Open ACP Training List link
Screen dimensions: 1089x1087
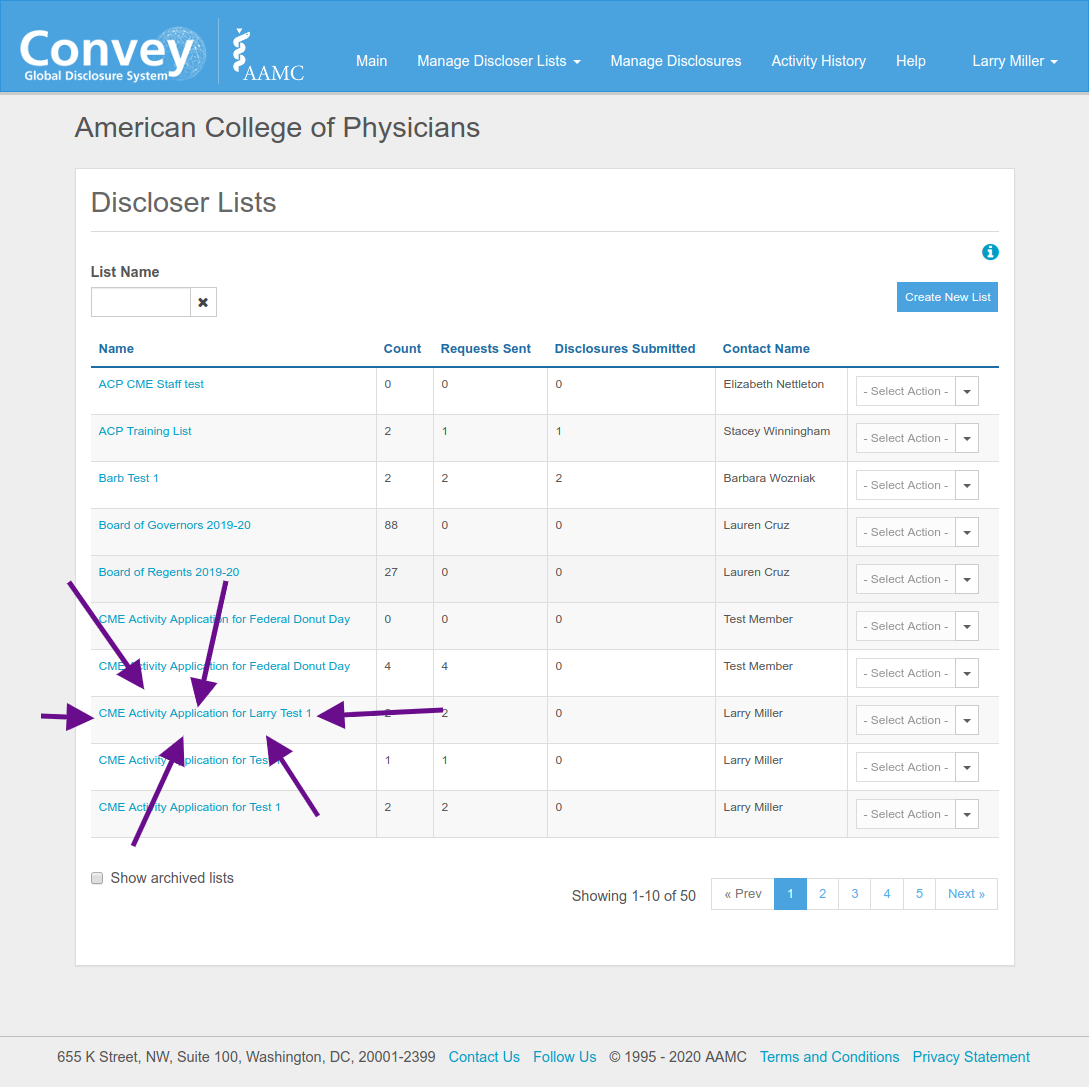144,431
